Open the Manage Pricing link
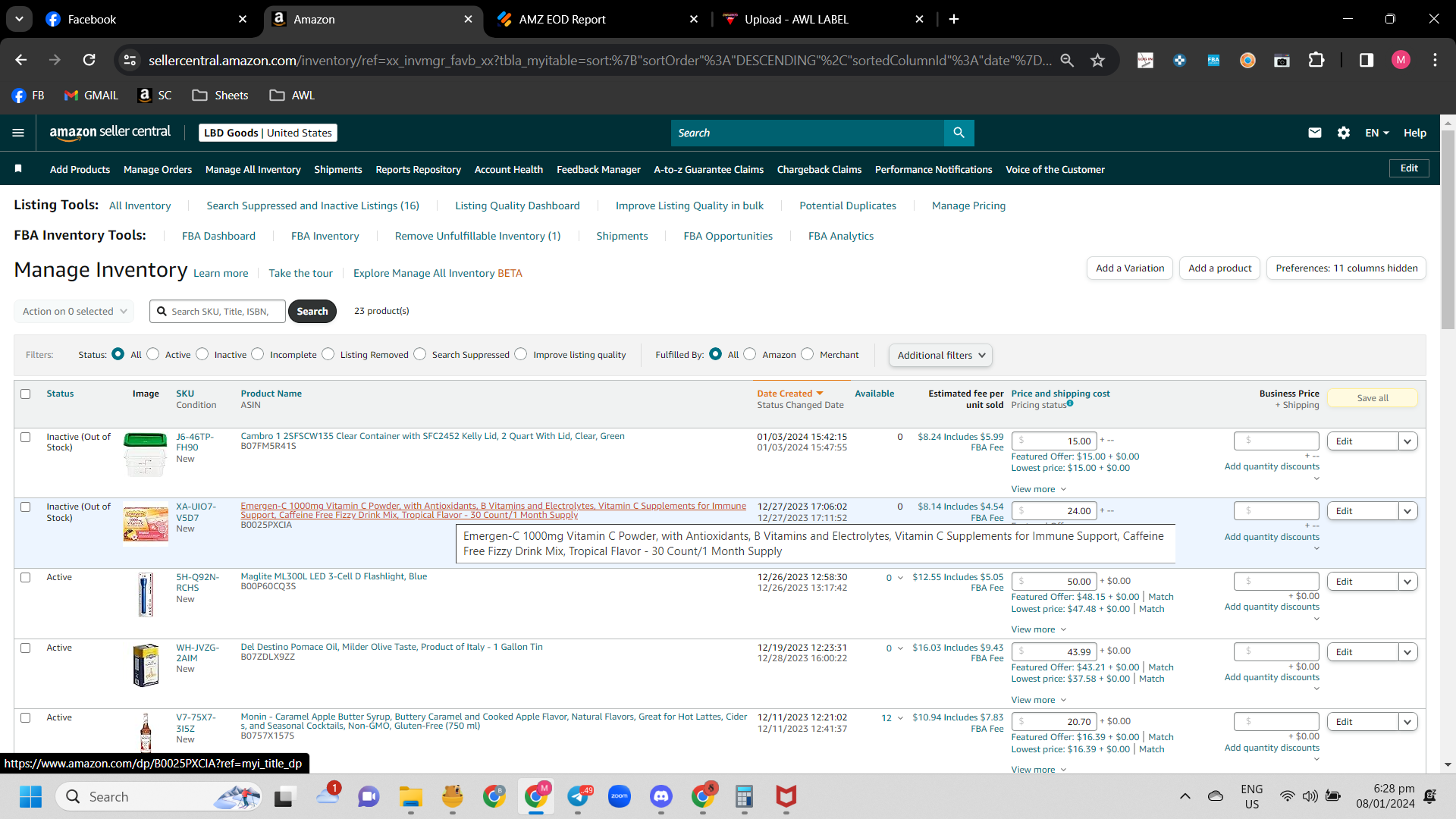 coord(968,206)
